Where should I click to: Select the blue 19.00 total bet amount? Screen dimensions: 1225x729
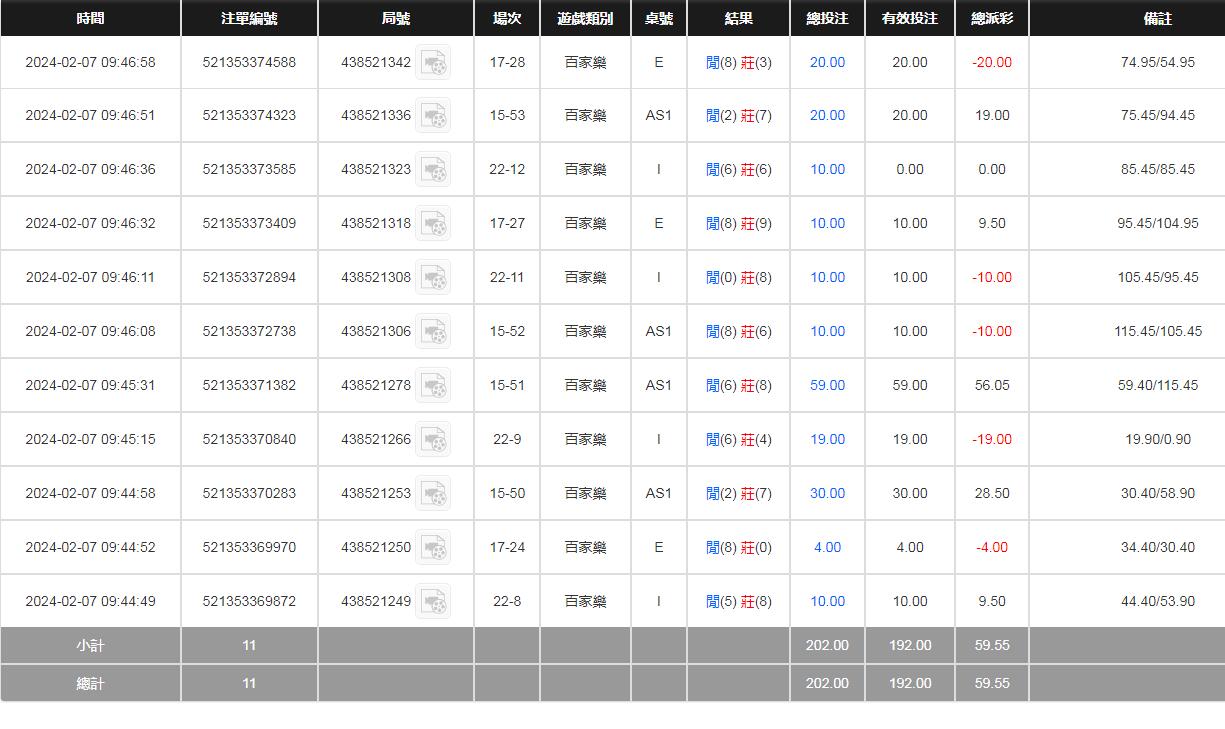click(x=827, y=439)
